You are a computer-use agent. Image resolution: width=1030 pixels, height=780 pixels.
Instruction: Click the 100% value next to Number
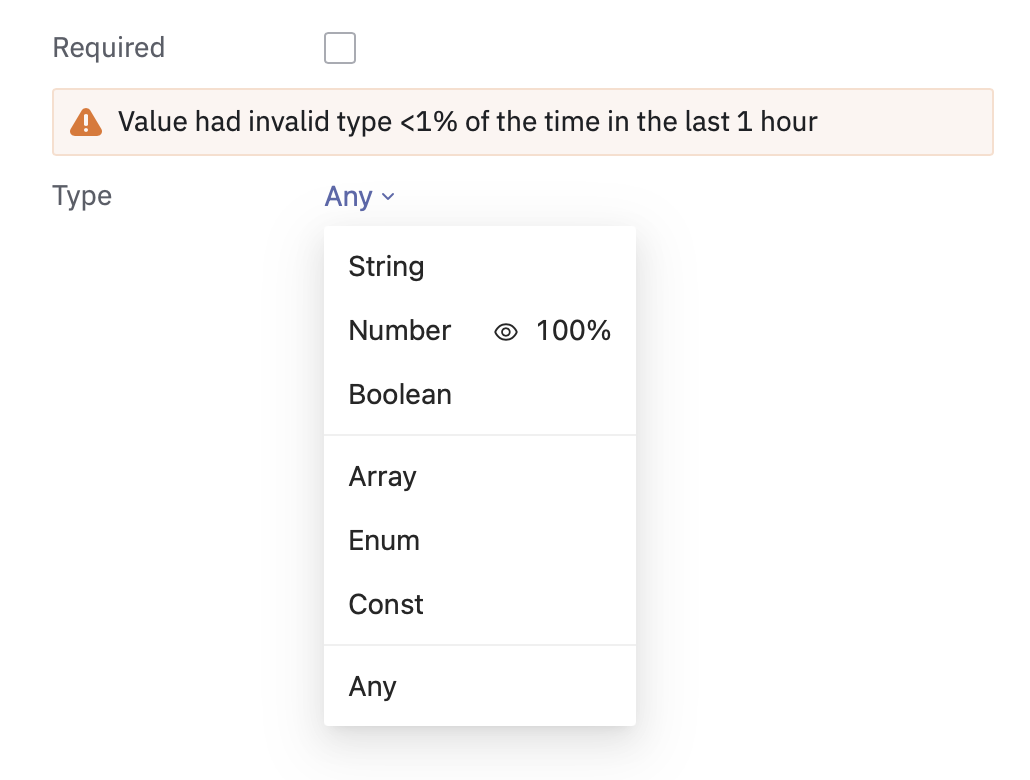tap(573, 331)
